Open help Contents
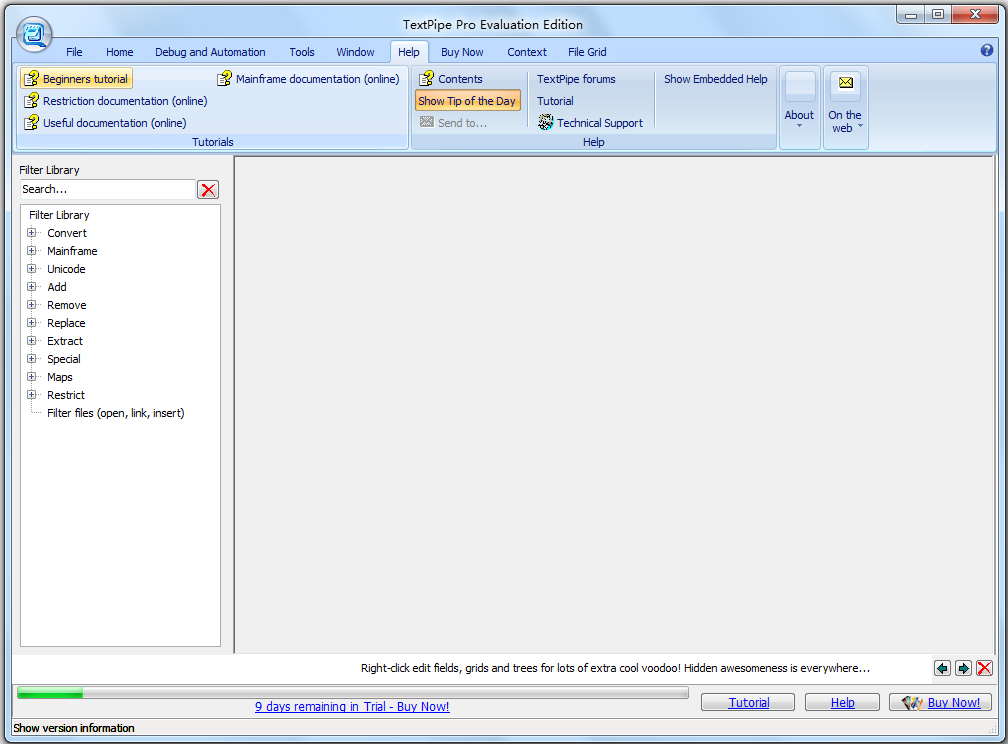The height and width of the screenshot is (744, 1008). click(451, 79)
